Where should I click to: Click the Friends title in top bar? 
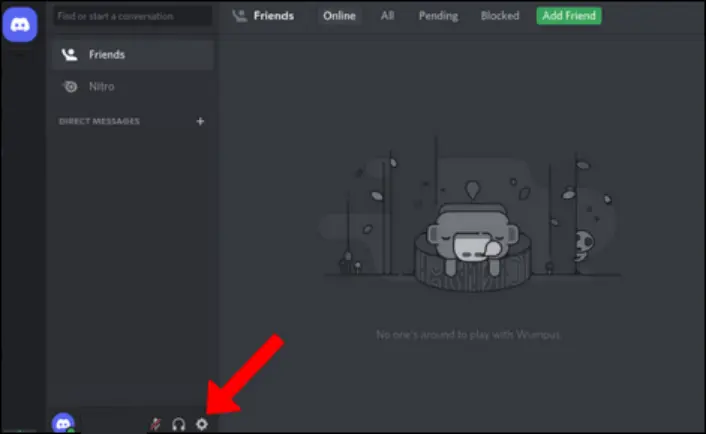click(x=274, y=16)
